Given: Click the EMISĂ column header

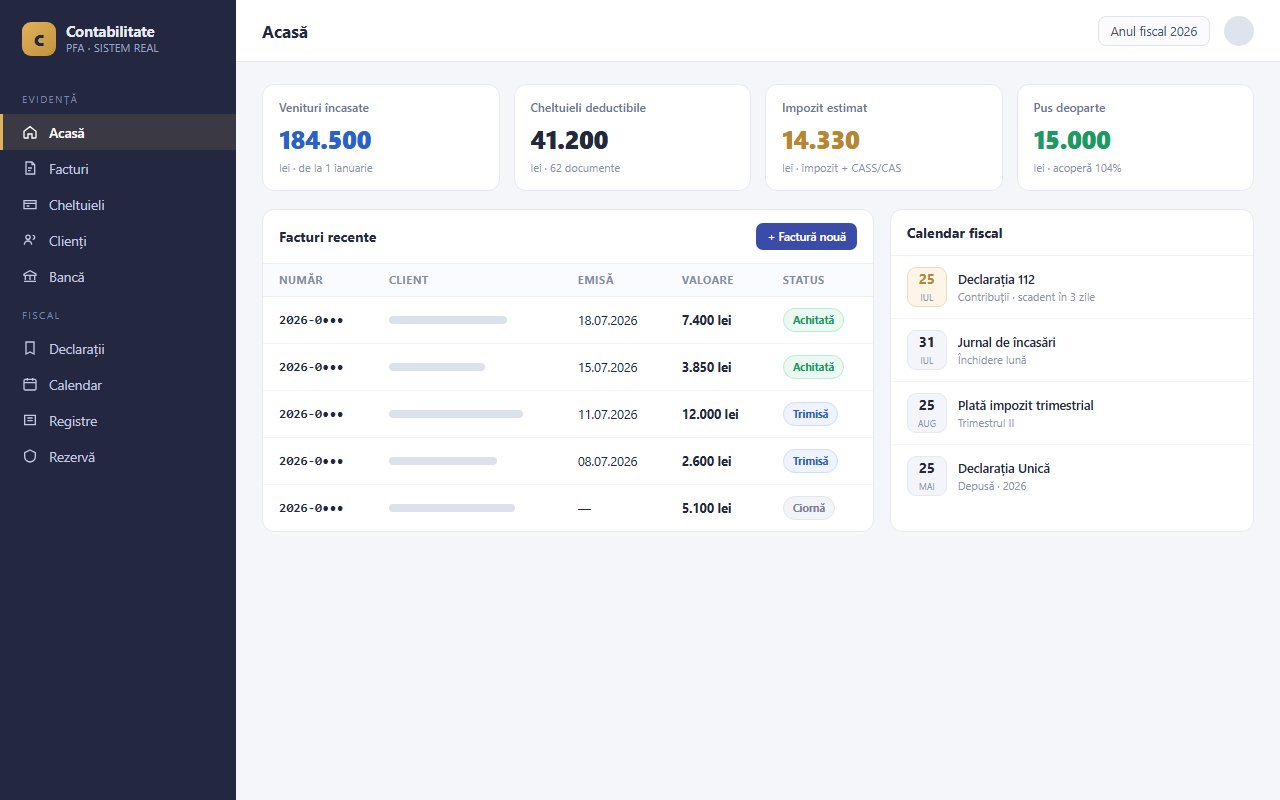Looking at the screenshot, I should tap(596, 280).
